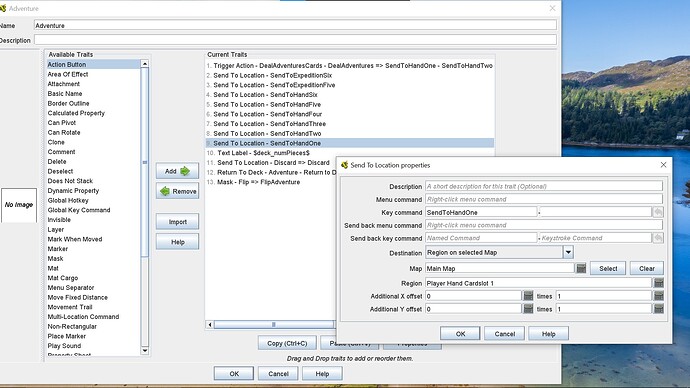This screenshot has width=690, height=388.
Task: Click Clear button next to Map field
Action: (x=646, y=268)
